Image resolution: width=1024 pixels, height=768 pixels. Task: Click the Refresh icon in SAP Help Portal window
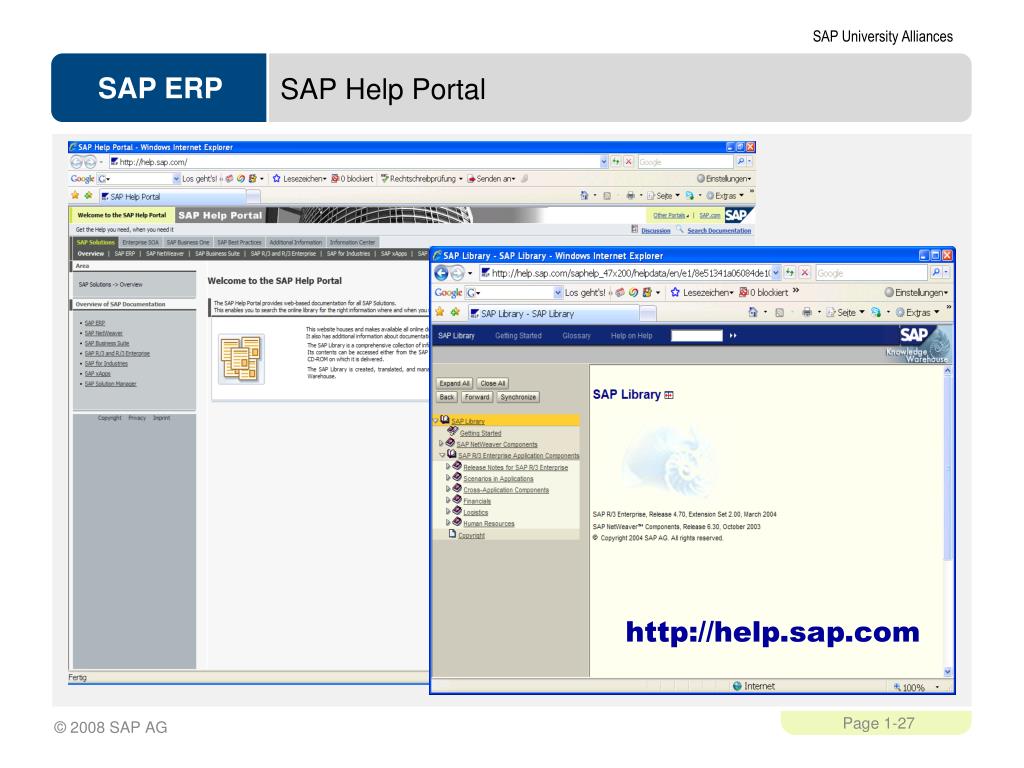pos(616,161)
